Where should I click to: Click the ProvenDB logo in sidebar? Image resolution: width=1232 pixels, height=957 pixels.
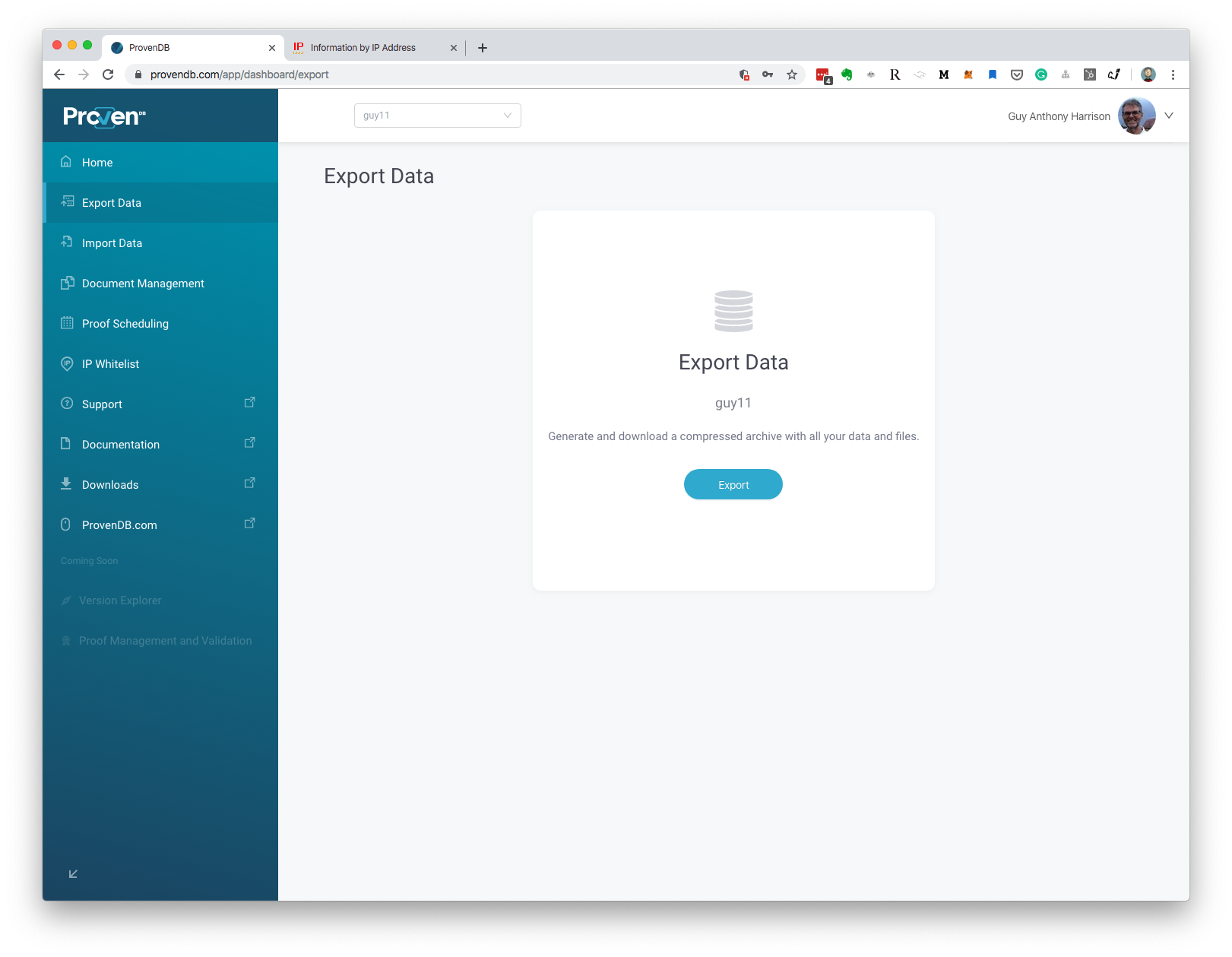pos(104,116)
